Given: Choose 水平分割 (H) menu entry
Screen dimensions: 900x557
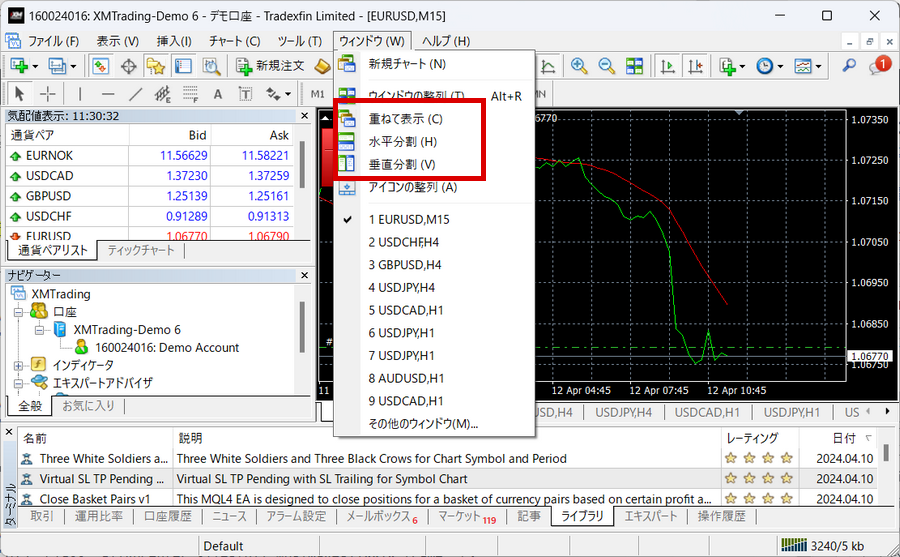Looking at the screenshot, I should click(402, 142).
